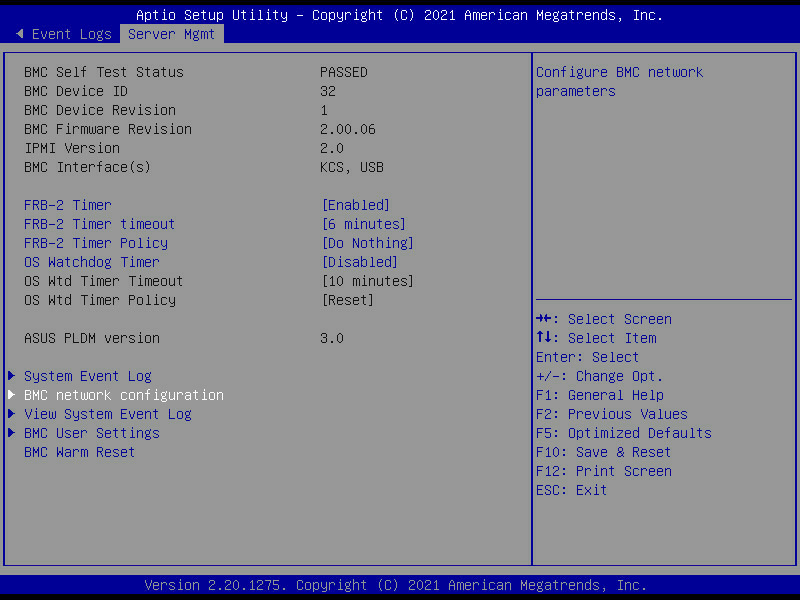This screenshot has height=600, width=800.
Task: Open the OS Wtd Timer Timeout value
Action: [x=367, y=281]
